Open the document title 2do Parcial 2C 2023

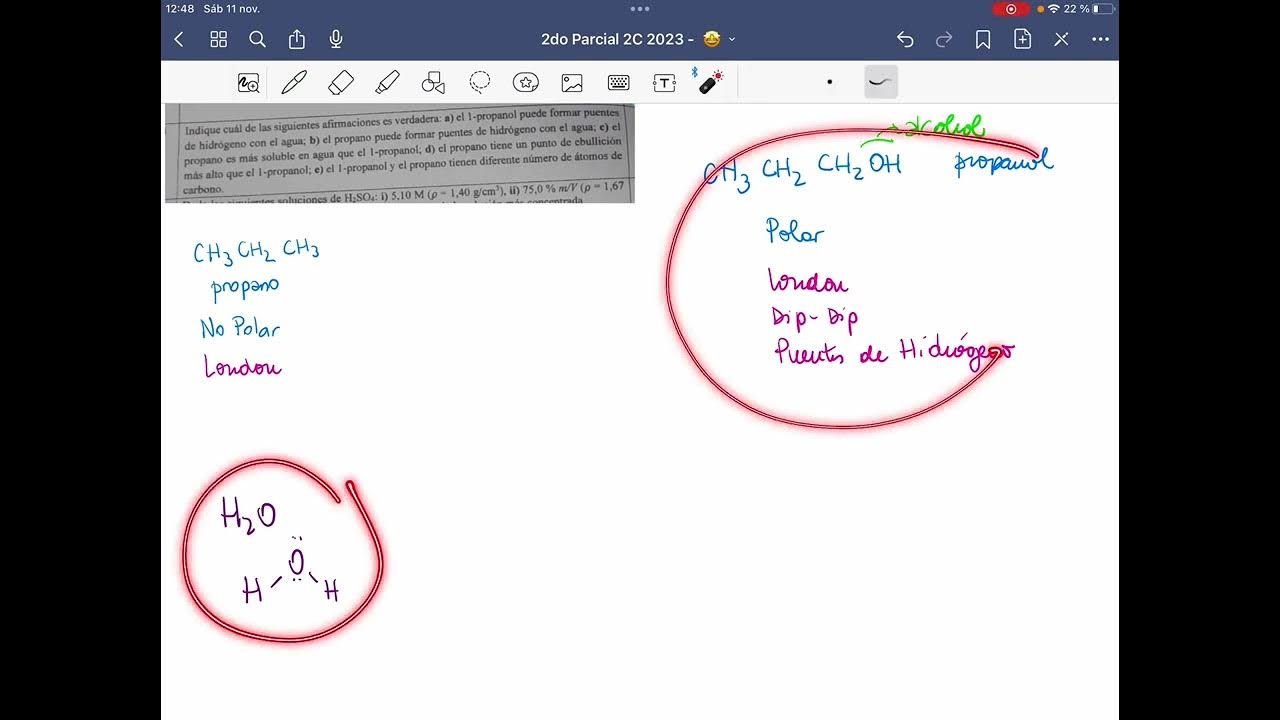click(617, 39)
